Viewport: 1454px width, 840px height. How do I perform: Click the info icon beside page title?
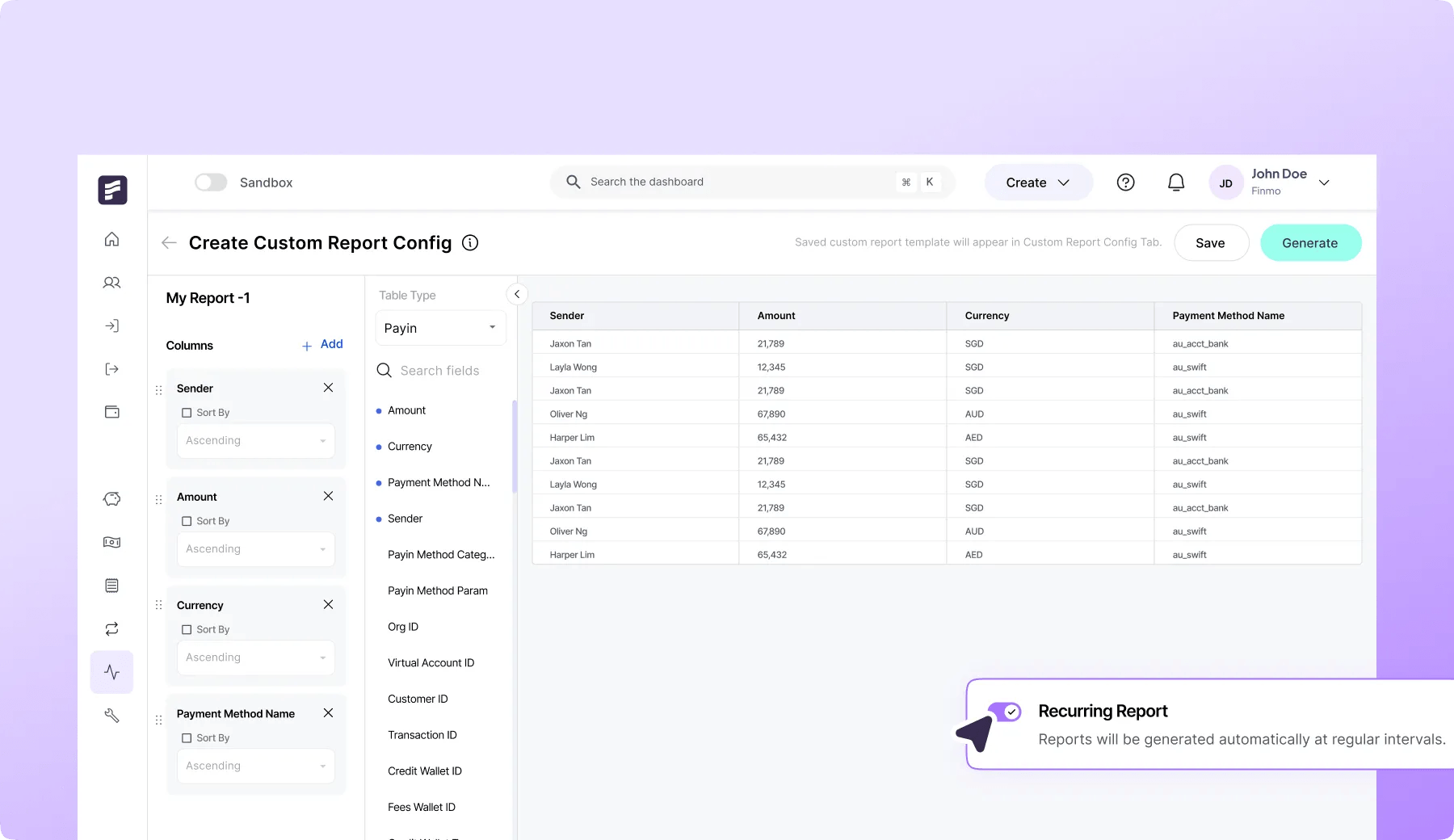tap(470, 243)
